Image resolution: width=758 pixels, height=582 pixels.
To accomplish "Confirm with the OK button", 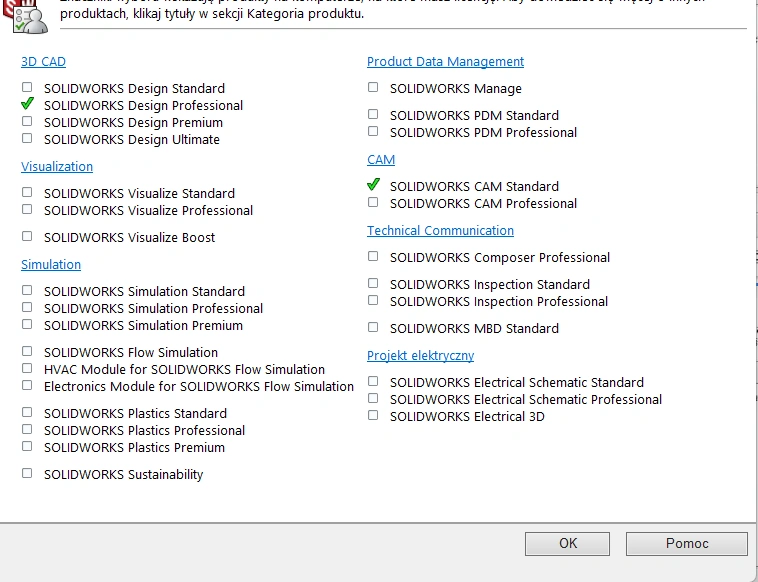I will coord(568,544).
